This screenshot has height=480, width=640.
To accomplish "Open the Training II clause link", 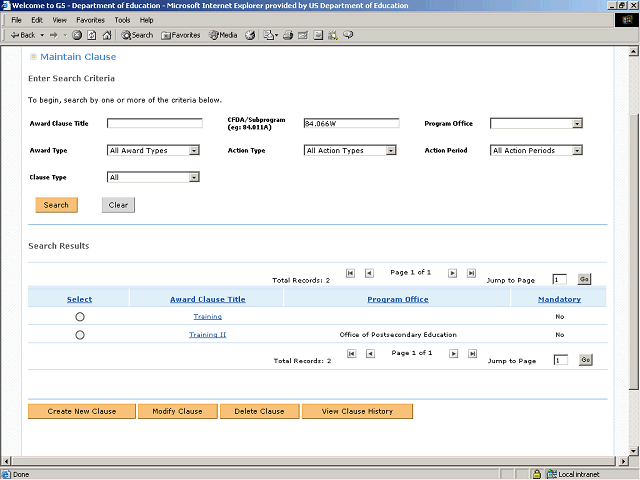I will pos(207,335).
